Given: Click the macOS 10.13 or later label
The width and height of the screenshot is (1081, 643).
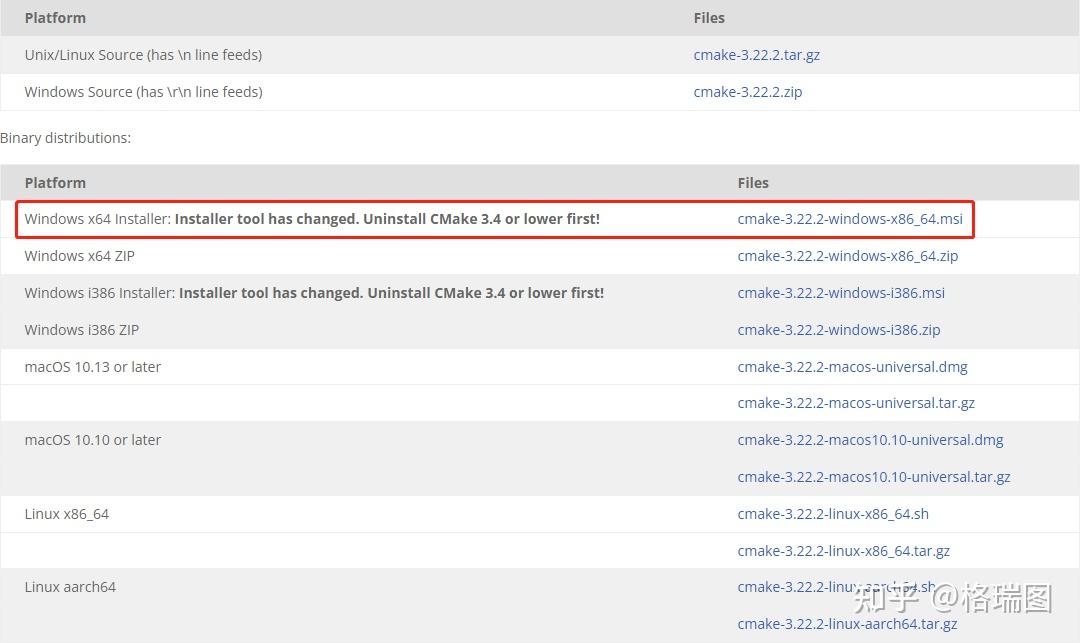Looking at the screenshot, I should (x=92, y=367).
